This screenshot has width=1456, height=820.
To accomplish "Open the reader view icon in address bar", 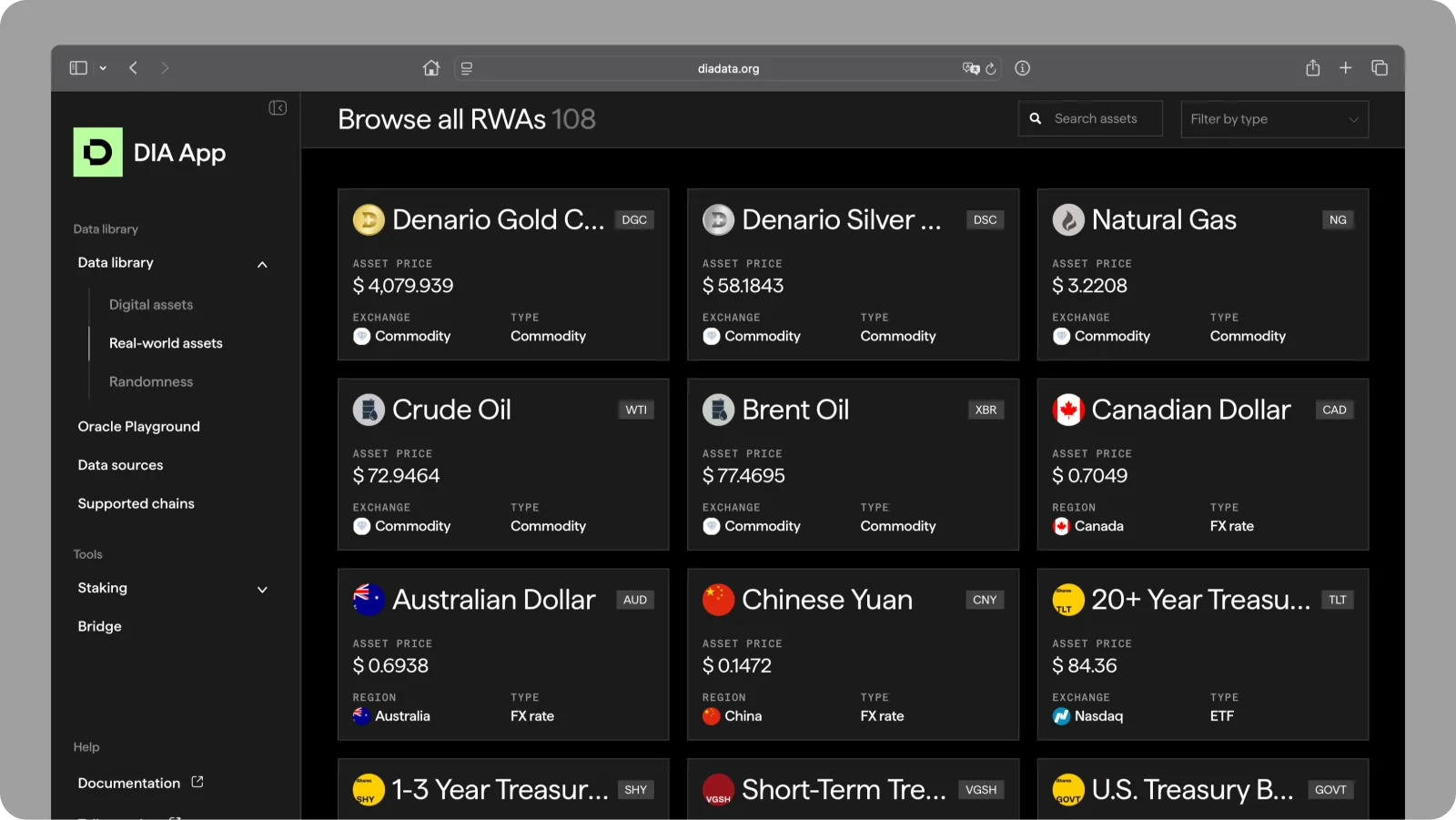I will pos(467,68).
